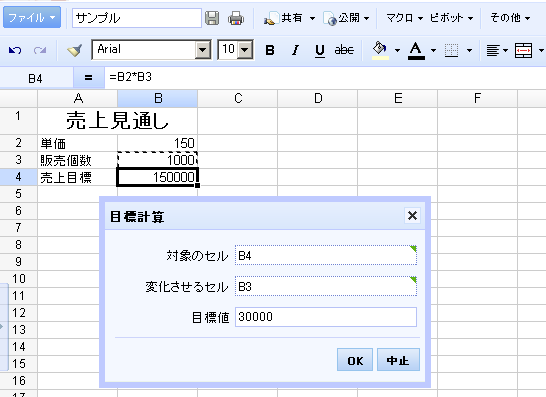The width and height of the screenshot is (546, 397).
Task: Click cell containing 150
Action: pyautogui.click(x=158, y=143)
